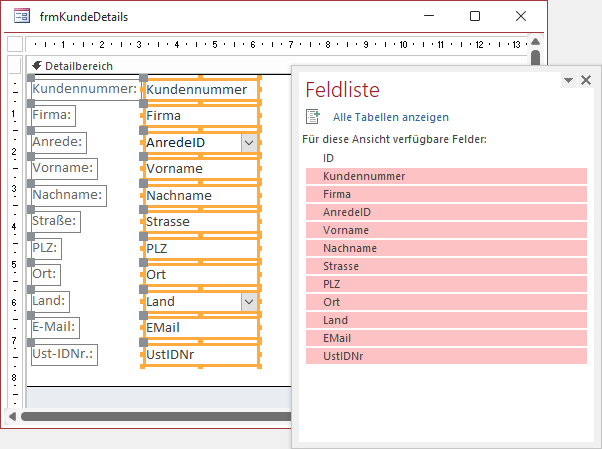
Task: Open the AnredeID combo box dropdown arrow
Action: [249, 143]
